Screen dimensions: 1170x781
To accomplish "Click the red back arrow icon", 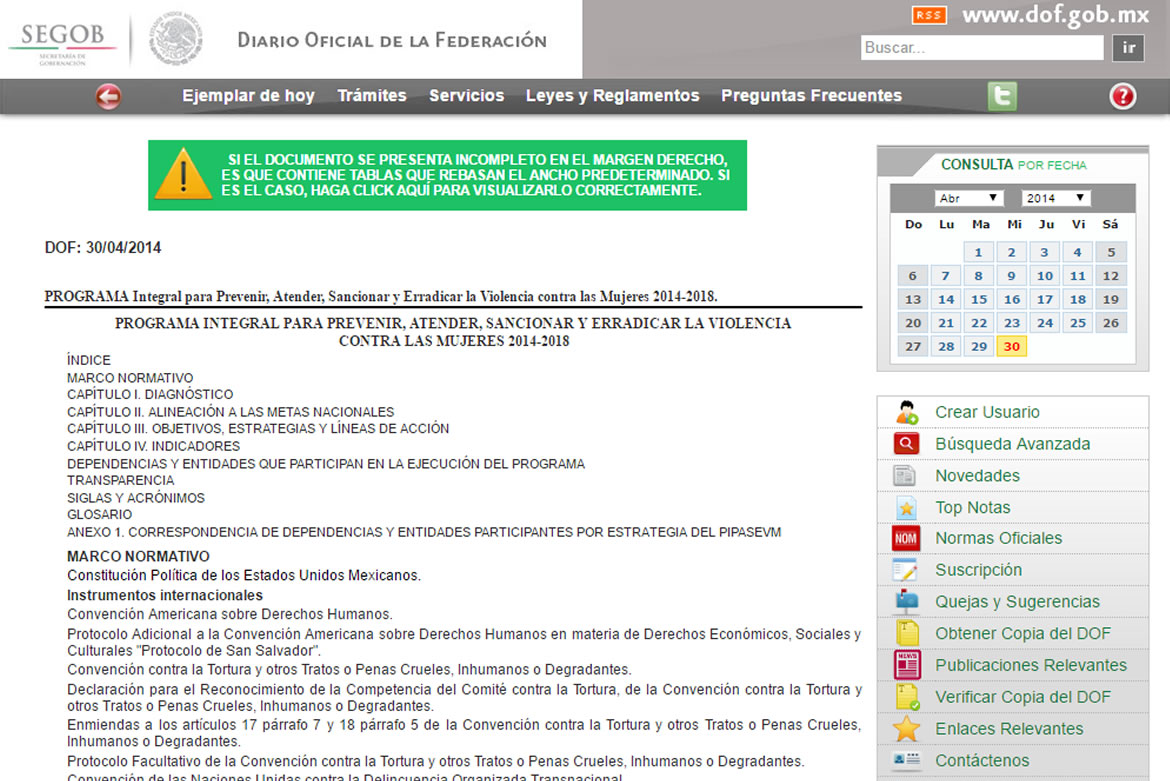I will (108, 96).
